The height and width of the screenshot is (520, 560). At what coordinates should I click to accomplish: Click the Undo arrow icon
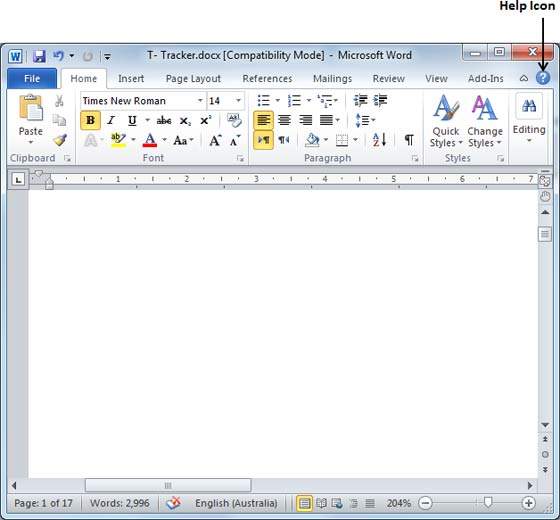[x=58, y=56]
